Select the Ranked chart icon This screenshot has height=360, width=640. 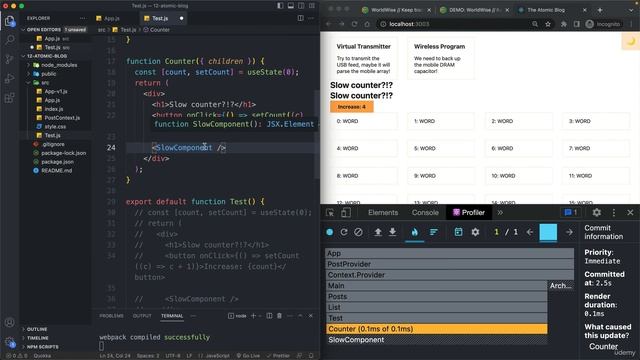(433, 232)
